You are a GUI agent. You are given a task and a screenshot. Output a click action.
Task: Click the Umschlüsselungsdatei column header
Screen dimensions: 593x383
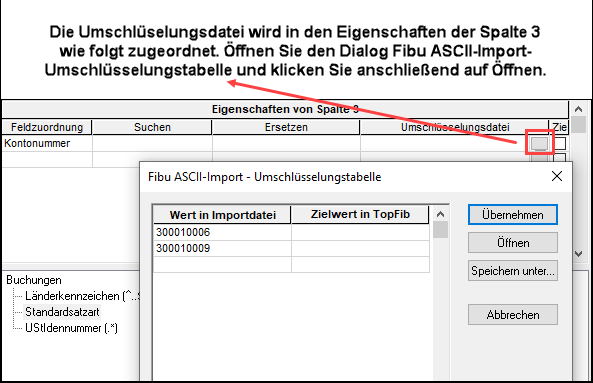[454, 127]
